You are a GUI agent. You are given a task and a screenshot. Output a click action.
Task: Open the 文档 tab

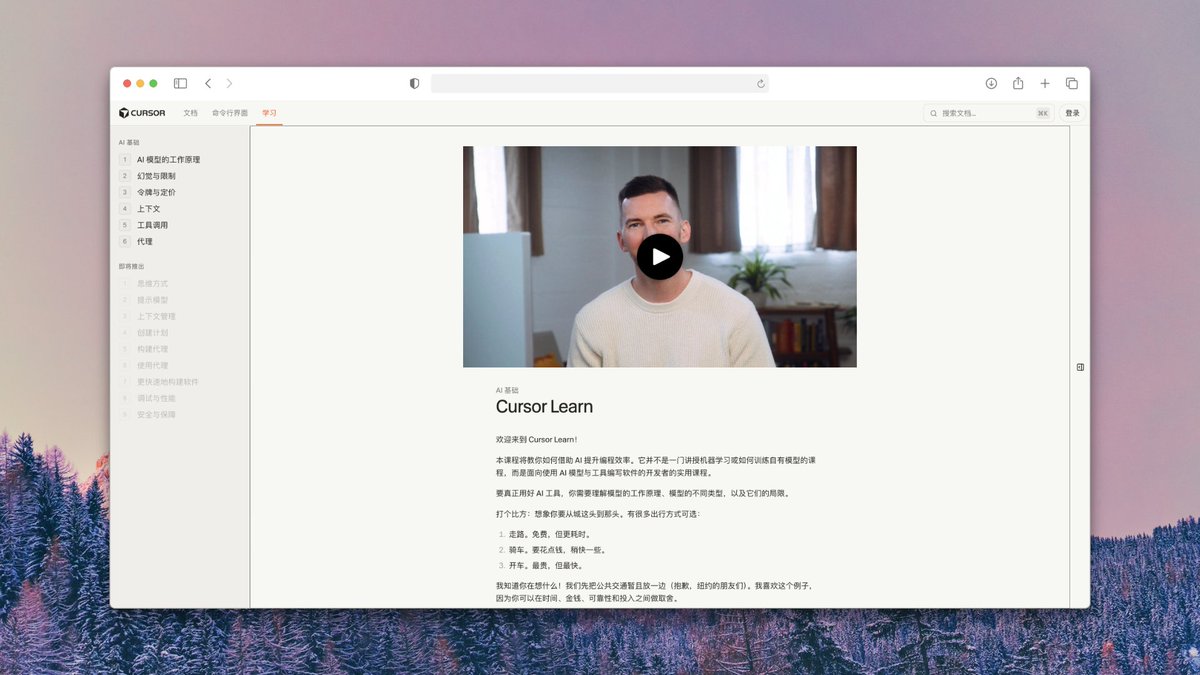190,113
